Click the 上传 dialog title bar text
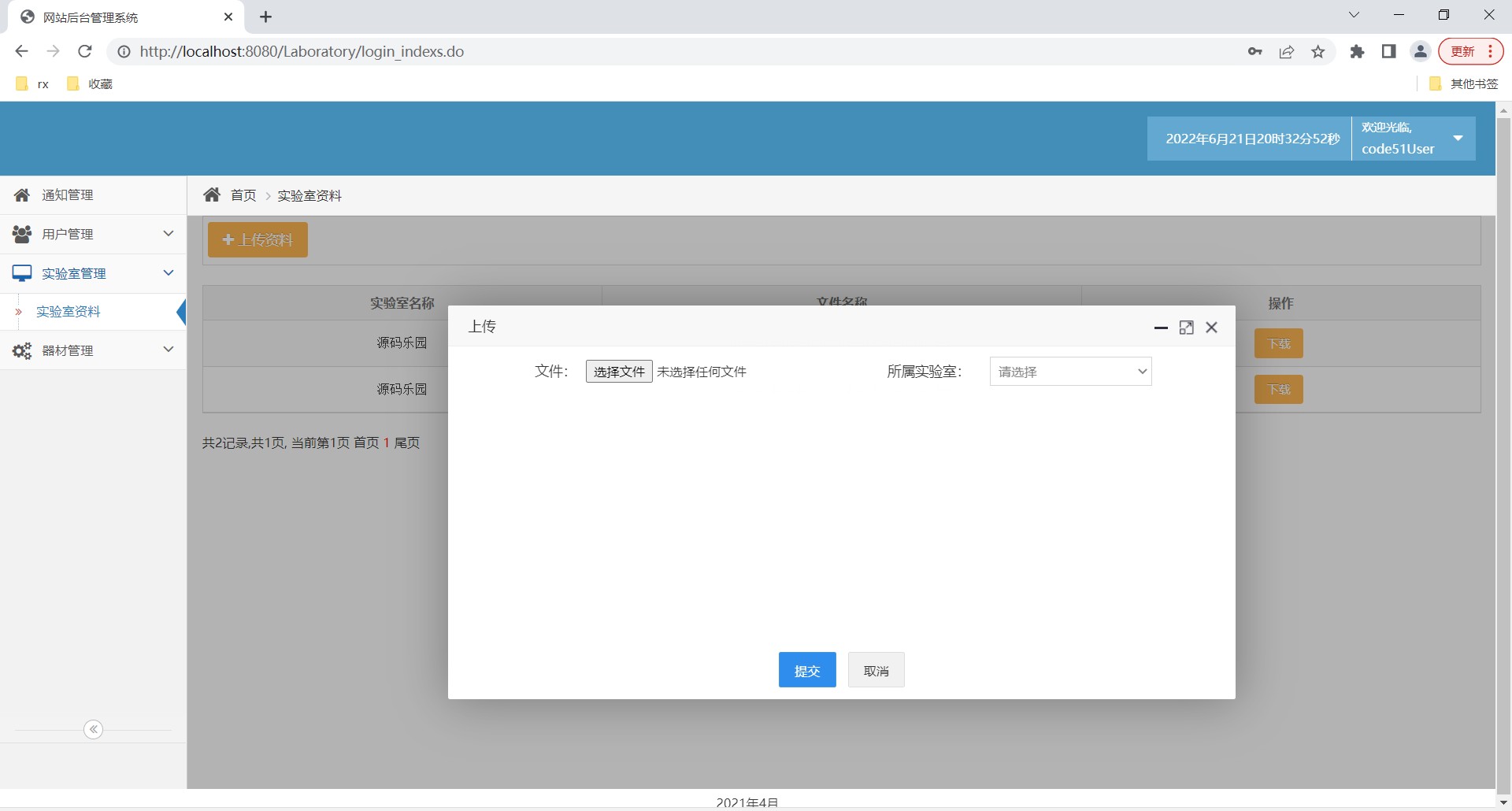Viewport: 1512px width, 811px height. point(482,327)
